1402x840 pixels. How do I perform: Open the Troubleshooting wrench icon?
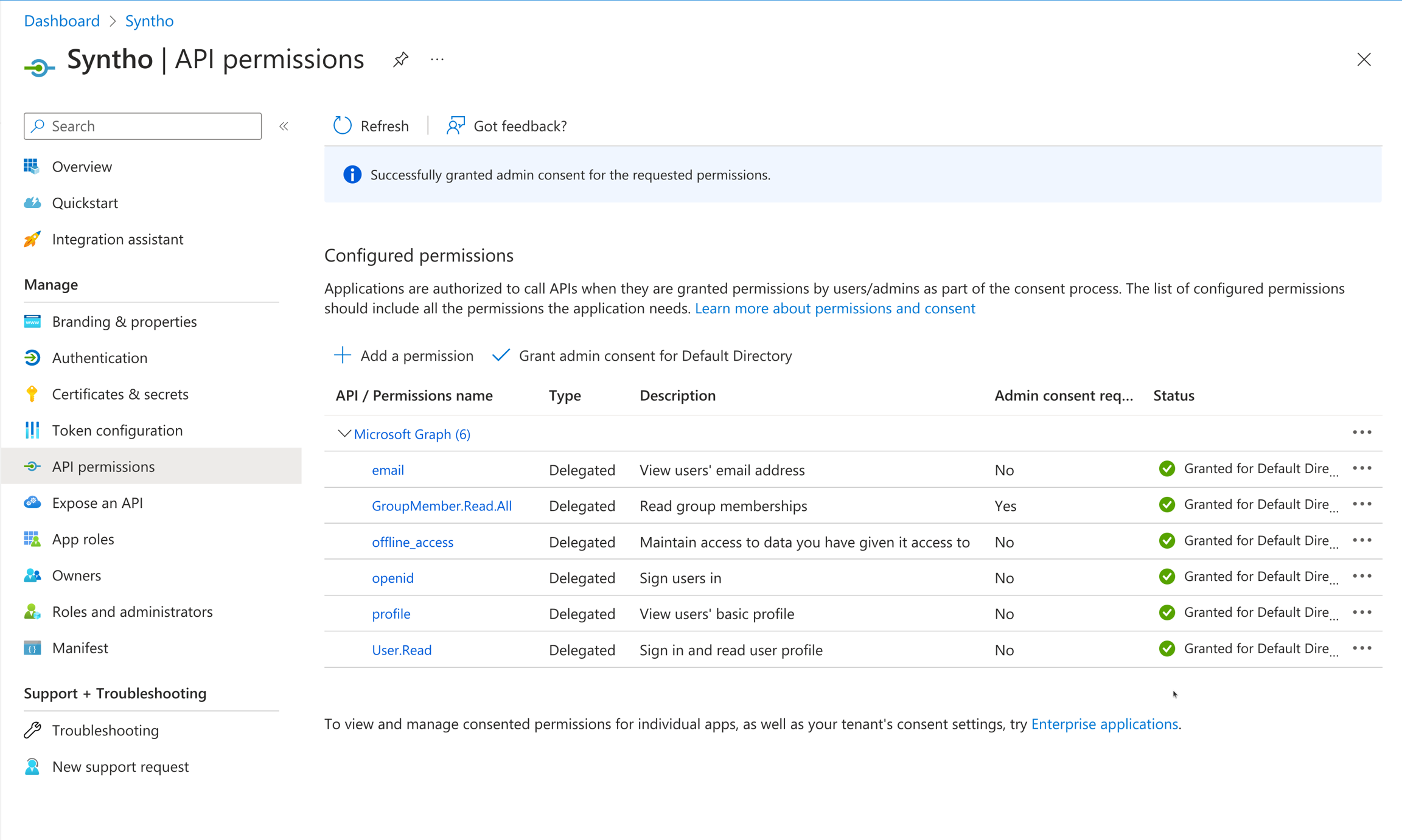click(x=32, y=730)
